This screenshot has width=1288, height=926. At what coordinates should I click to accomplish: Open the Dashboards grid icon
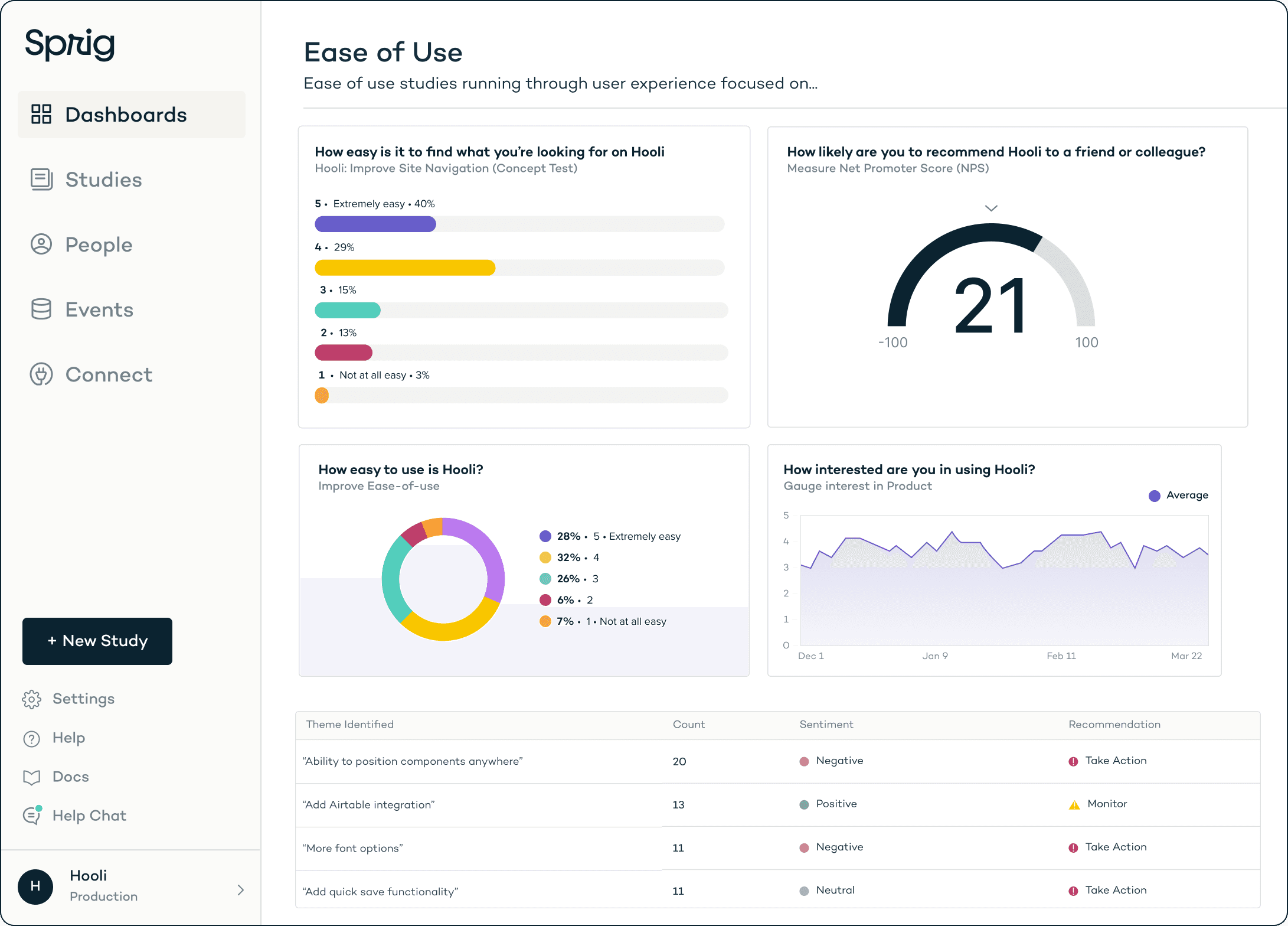tap(41, 114)
